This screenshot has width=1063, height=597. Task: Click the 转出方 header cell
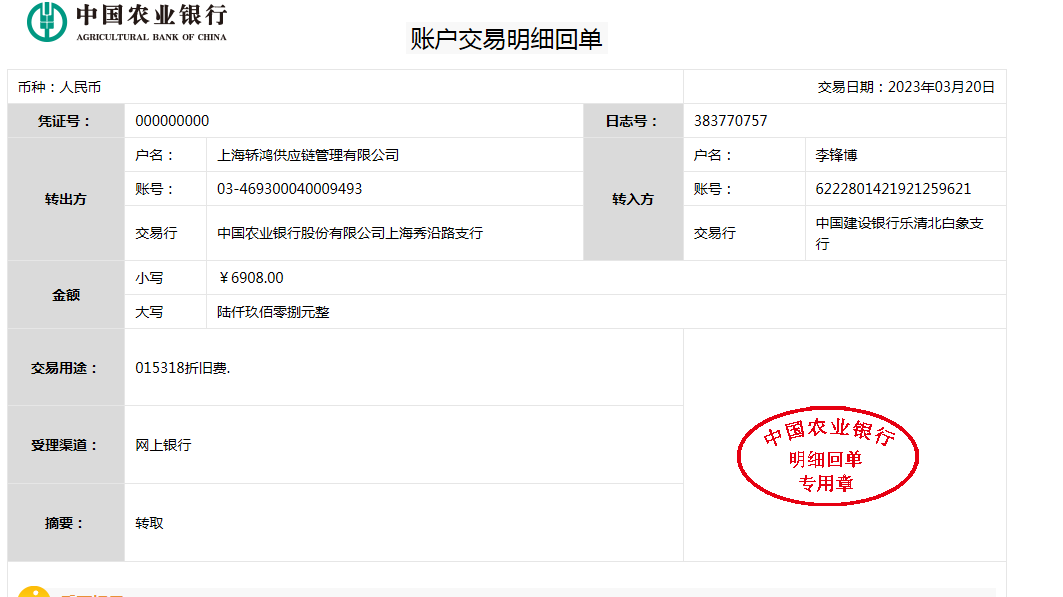tap(66, 199)
